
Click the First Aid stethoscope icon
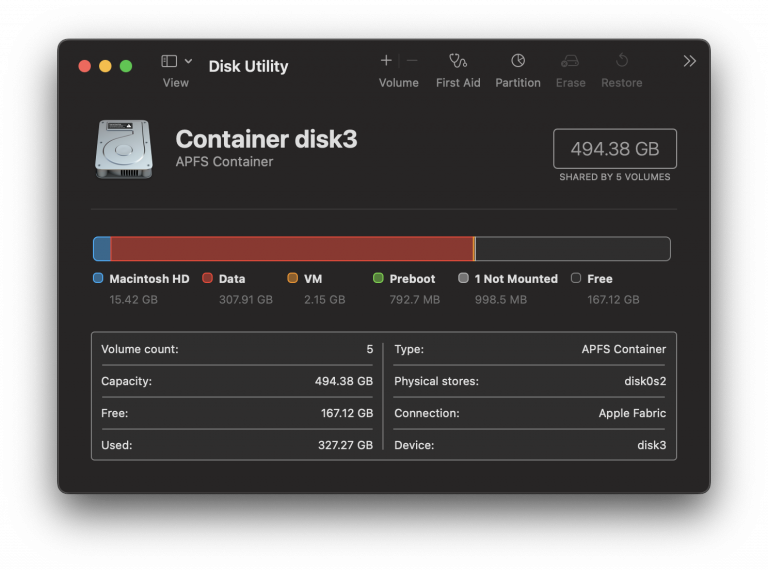pos(458,61)
